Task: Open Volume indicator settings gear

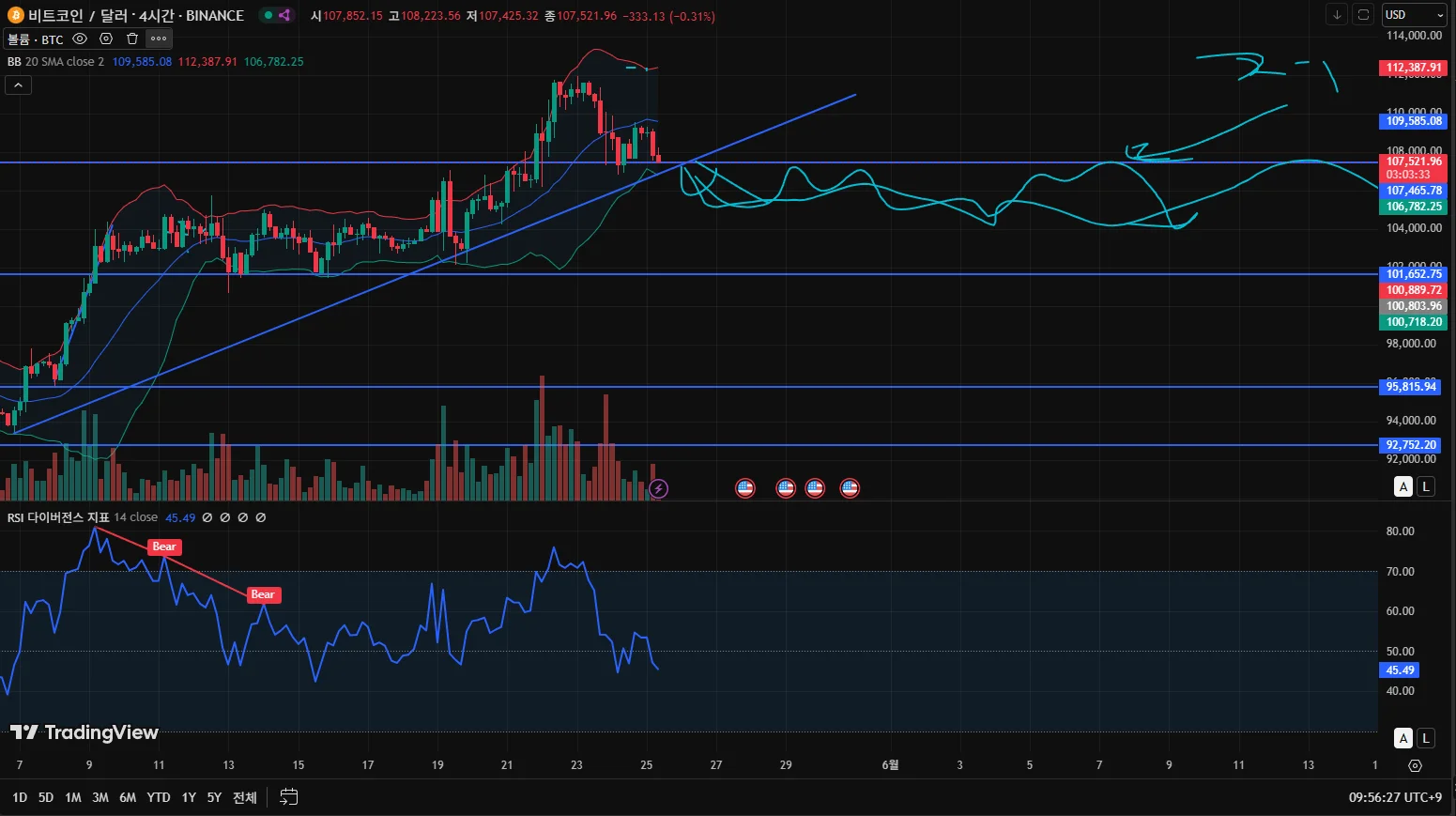Action: pyautogui.click(x=106, y=38)
